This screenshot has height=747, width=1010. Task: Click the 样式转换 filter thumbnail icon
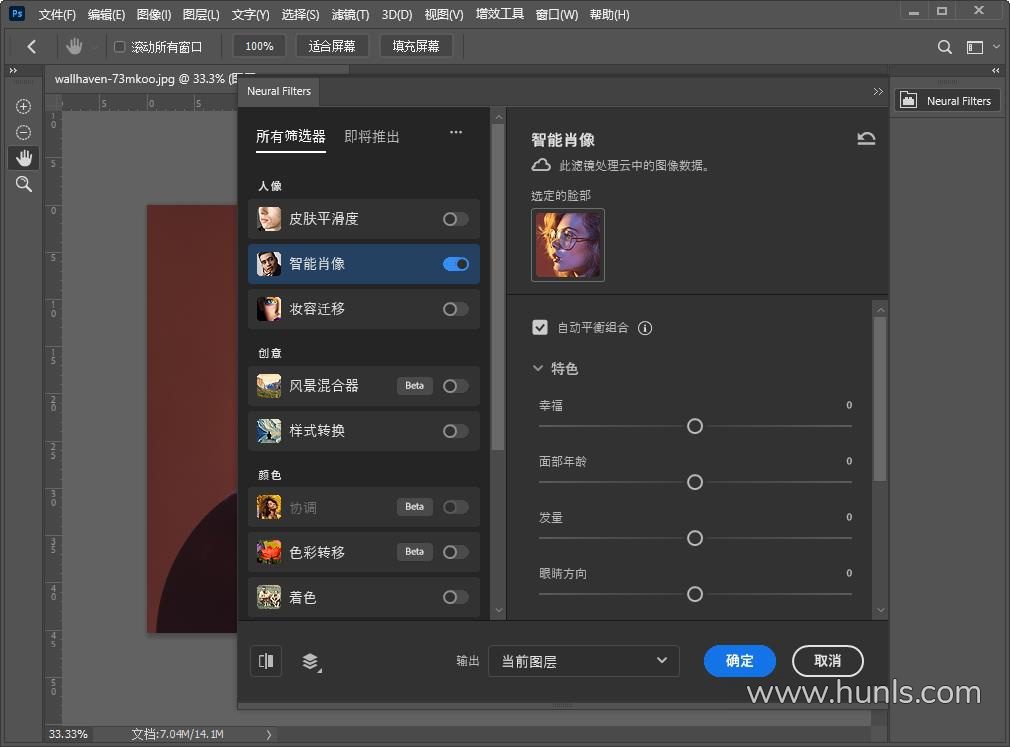tap(269, 431)
